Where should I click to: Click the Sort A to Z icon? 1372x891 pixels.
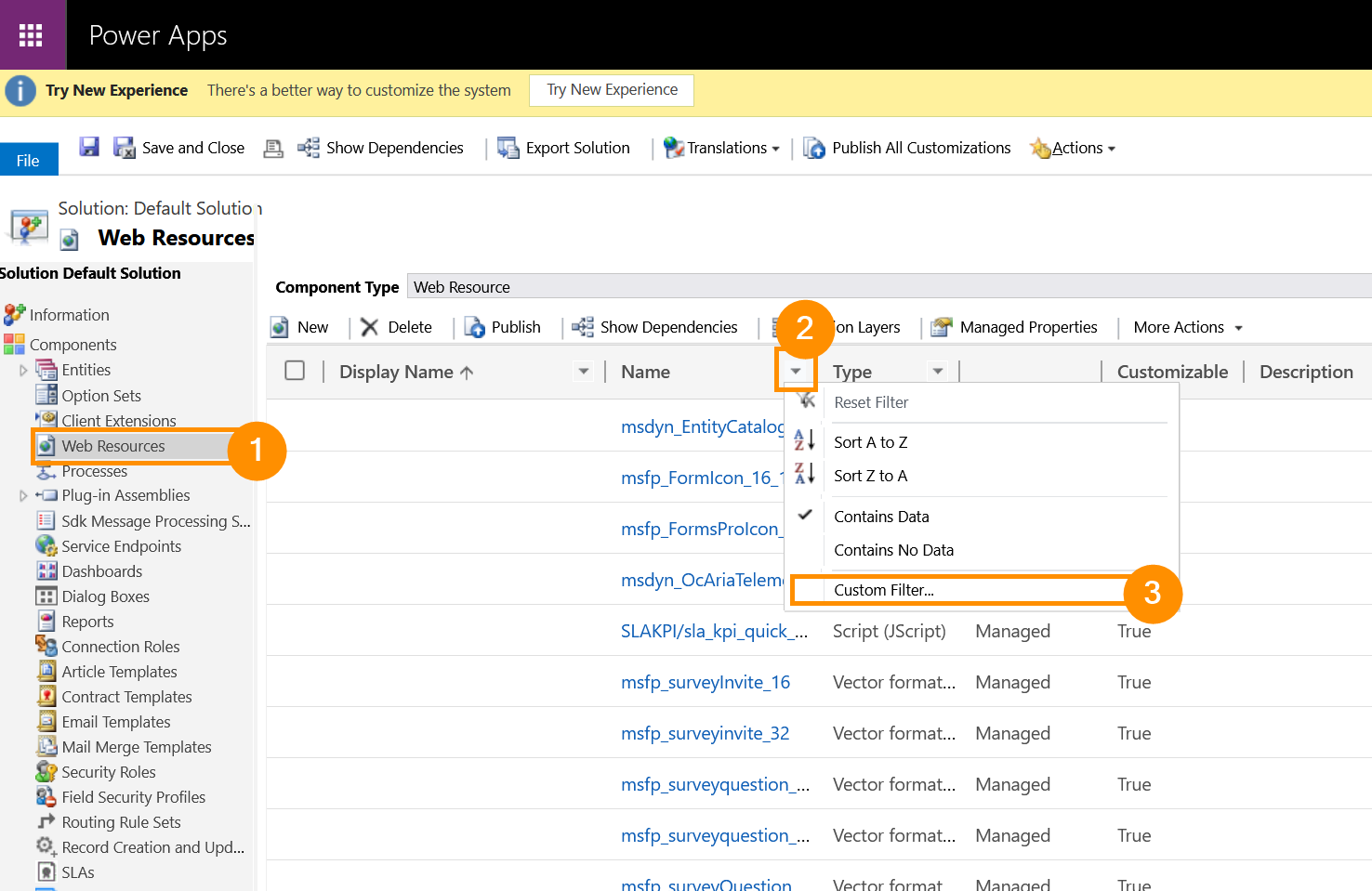[x=804, y=439]
